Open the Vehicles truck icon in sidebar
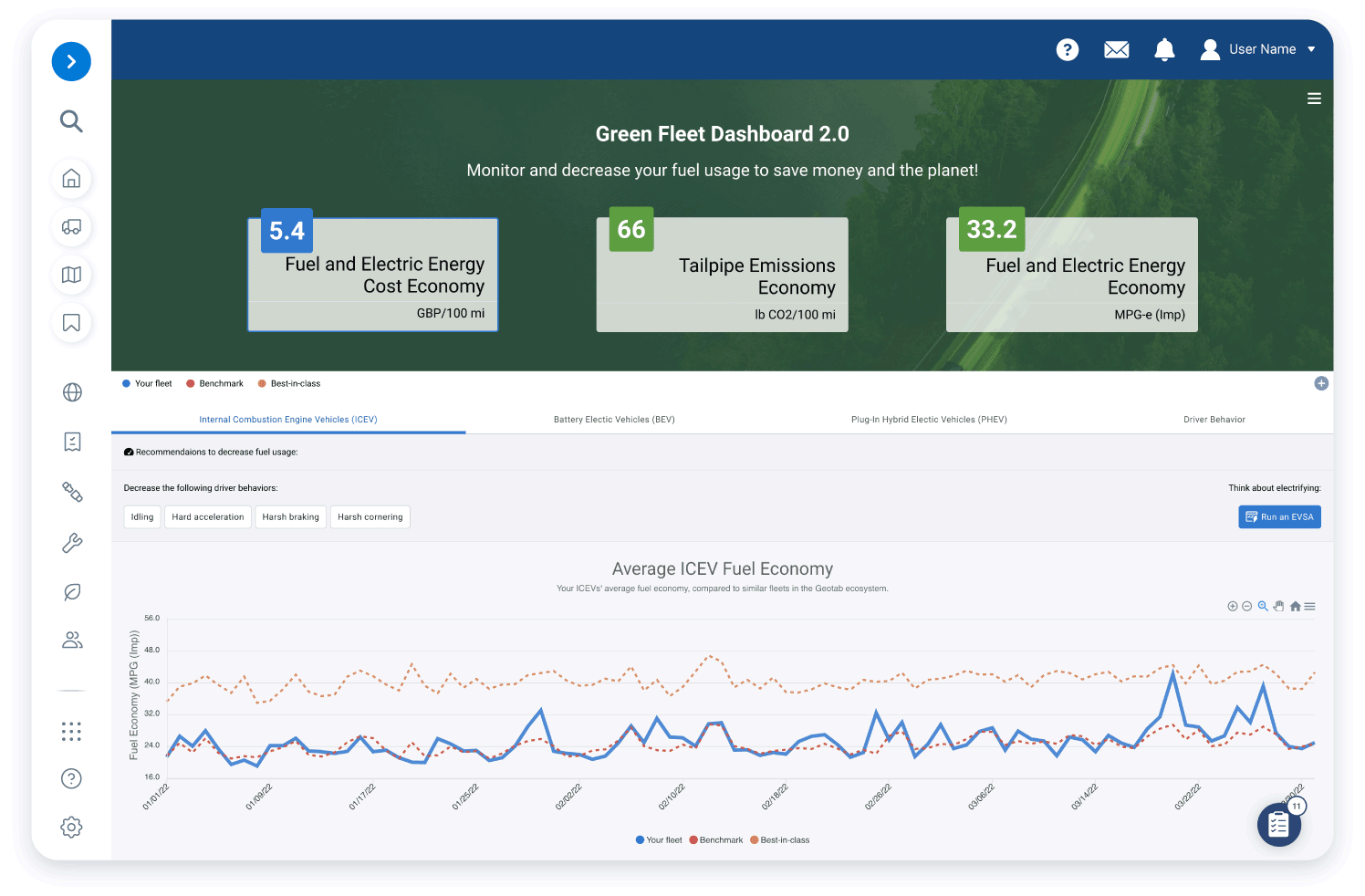The width and height of the screenshot is (1365, 896). [71, 227]
